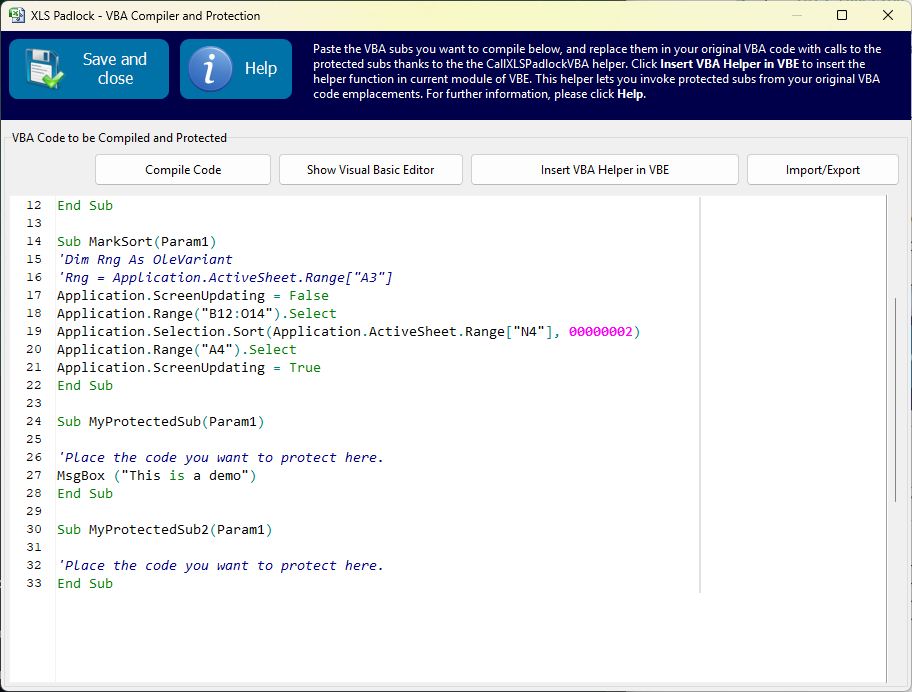Click the magenta value 00000002
Screen dimensions: 912x692
point(600,331)
